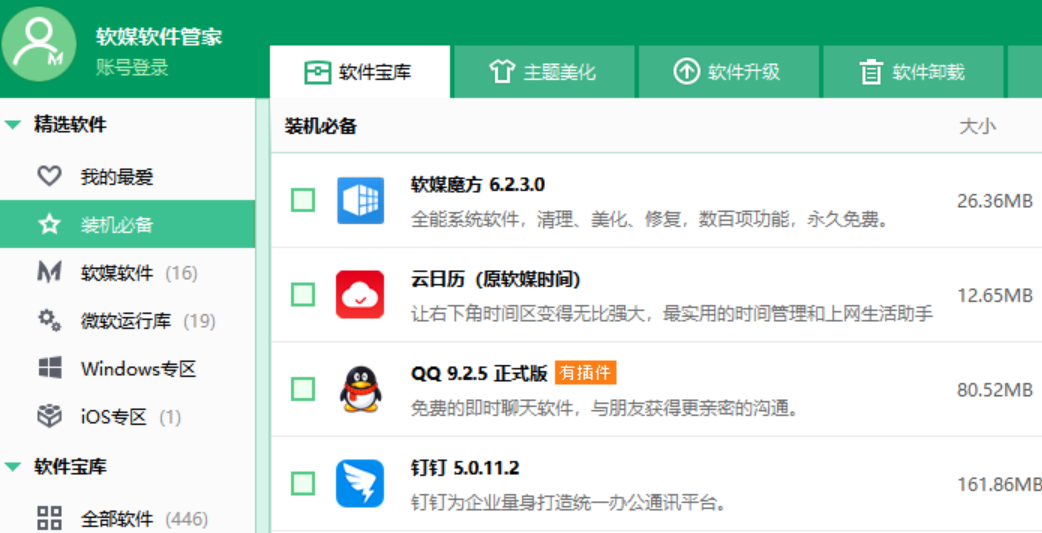Click the Windows logo icon in sidebar
The width and height of the screenshot is (1042, 533).
(x=50, y=368)
